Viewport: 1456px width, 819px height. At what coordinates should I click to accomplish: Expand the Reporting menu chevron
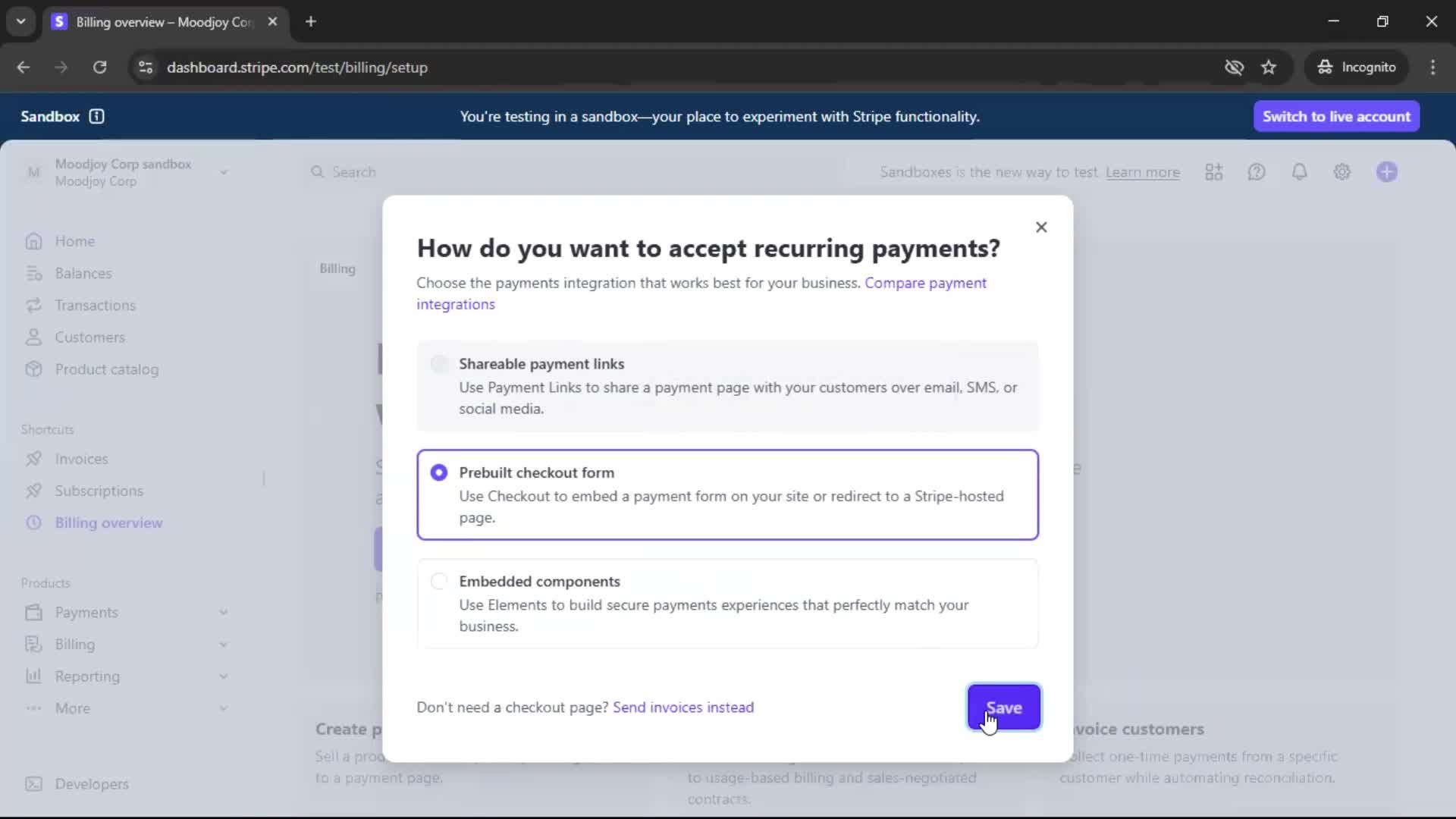click(224, 676)
